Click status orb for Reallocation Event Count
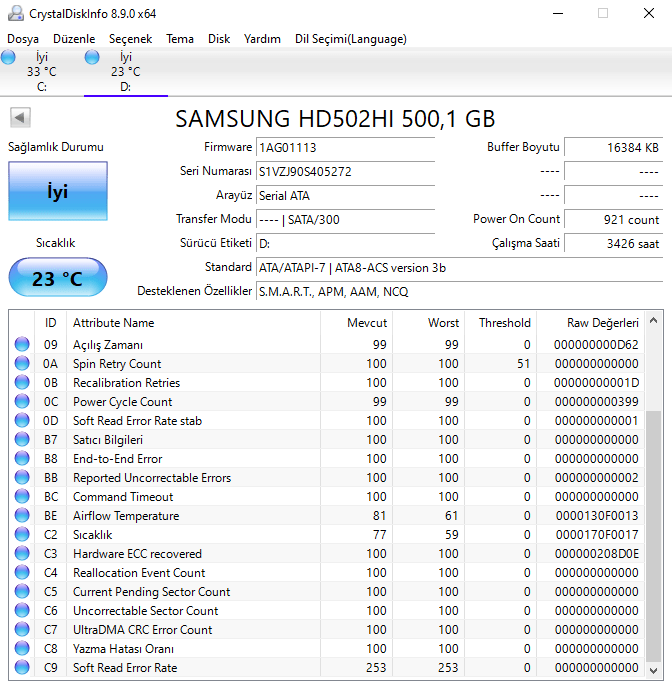The height and width of the screenshot is (689, 672). [22, 573]
